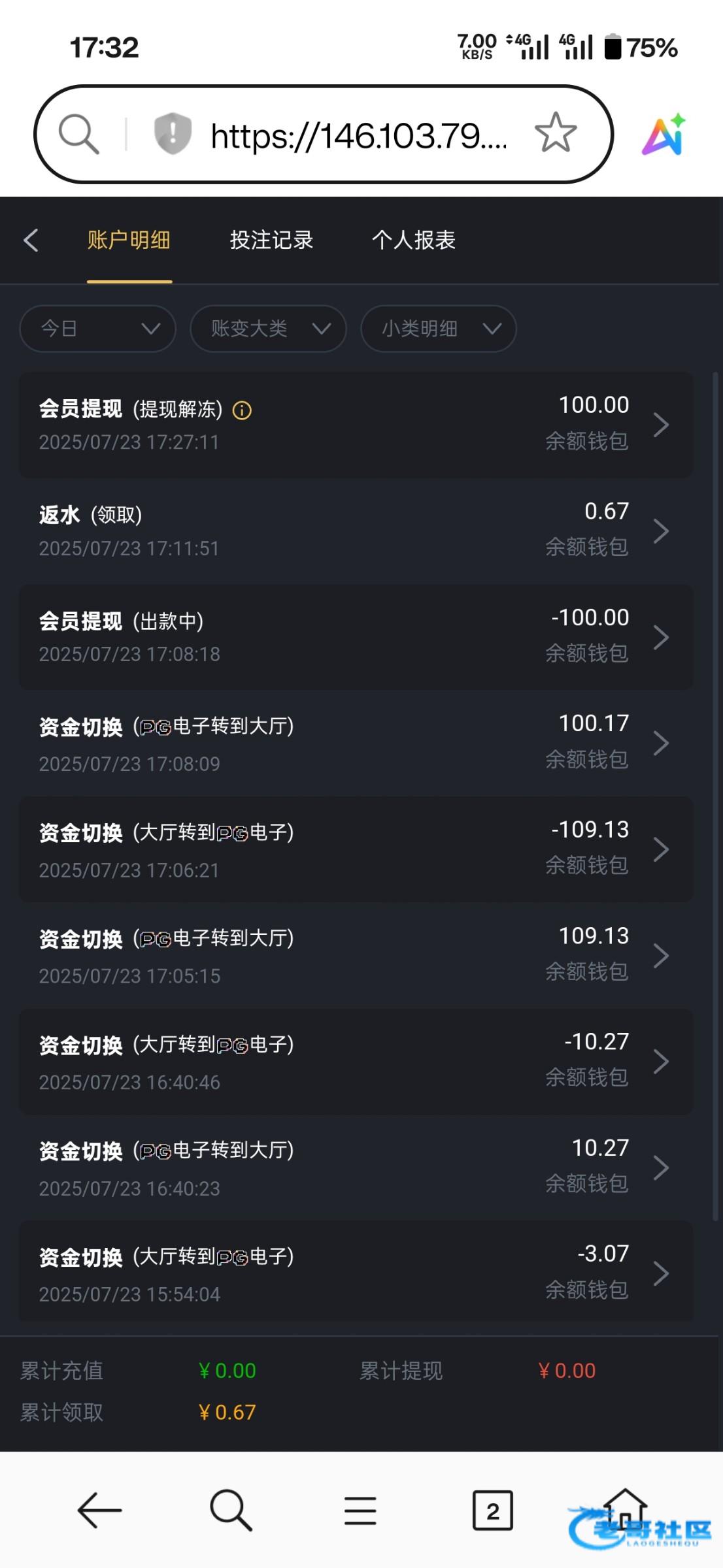The image size is (723, 1568).
Task: Select the 账户明细 tab
Action: tap(129, 240)
